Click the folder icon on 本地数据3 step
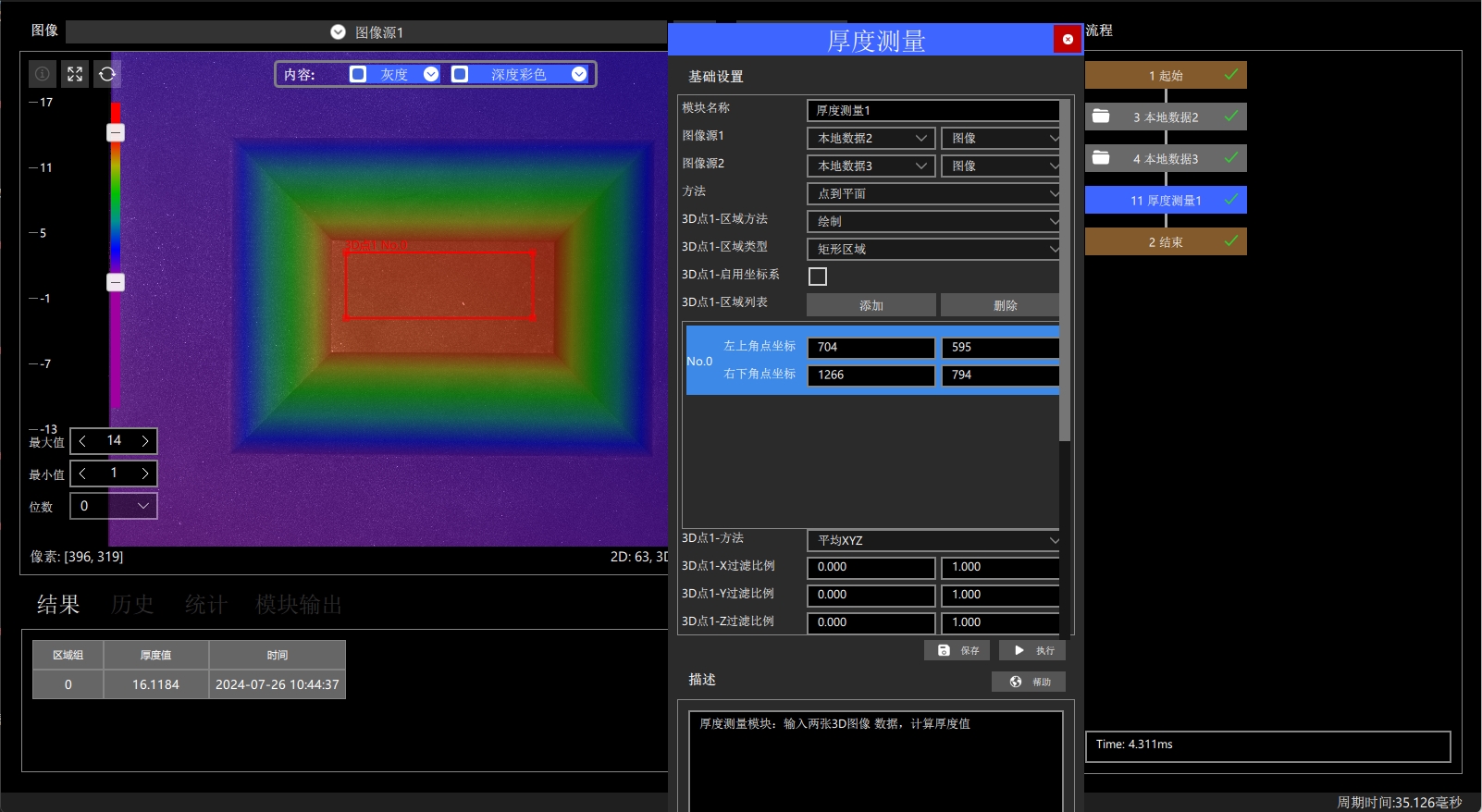The width and height of the screenshot is (1482, 812). [1101, 158]
